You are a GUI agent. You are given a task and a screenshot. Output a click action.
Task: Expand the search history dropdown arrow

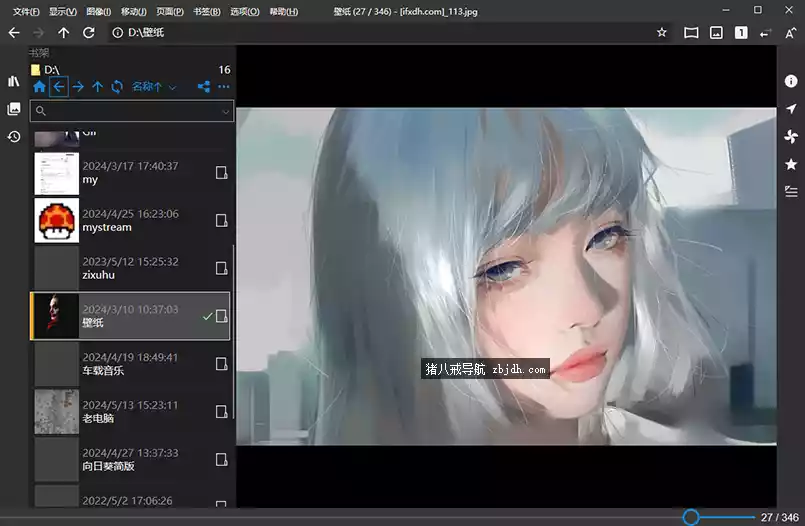pyautogui.click(x=225, y=111)
